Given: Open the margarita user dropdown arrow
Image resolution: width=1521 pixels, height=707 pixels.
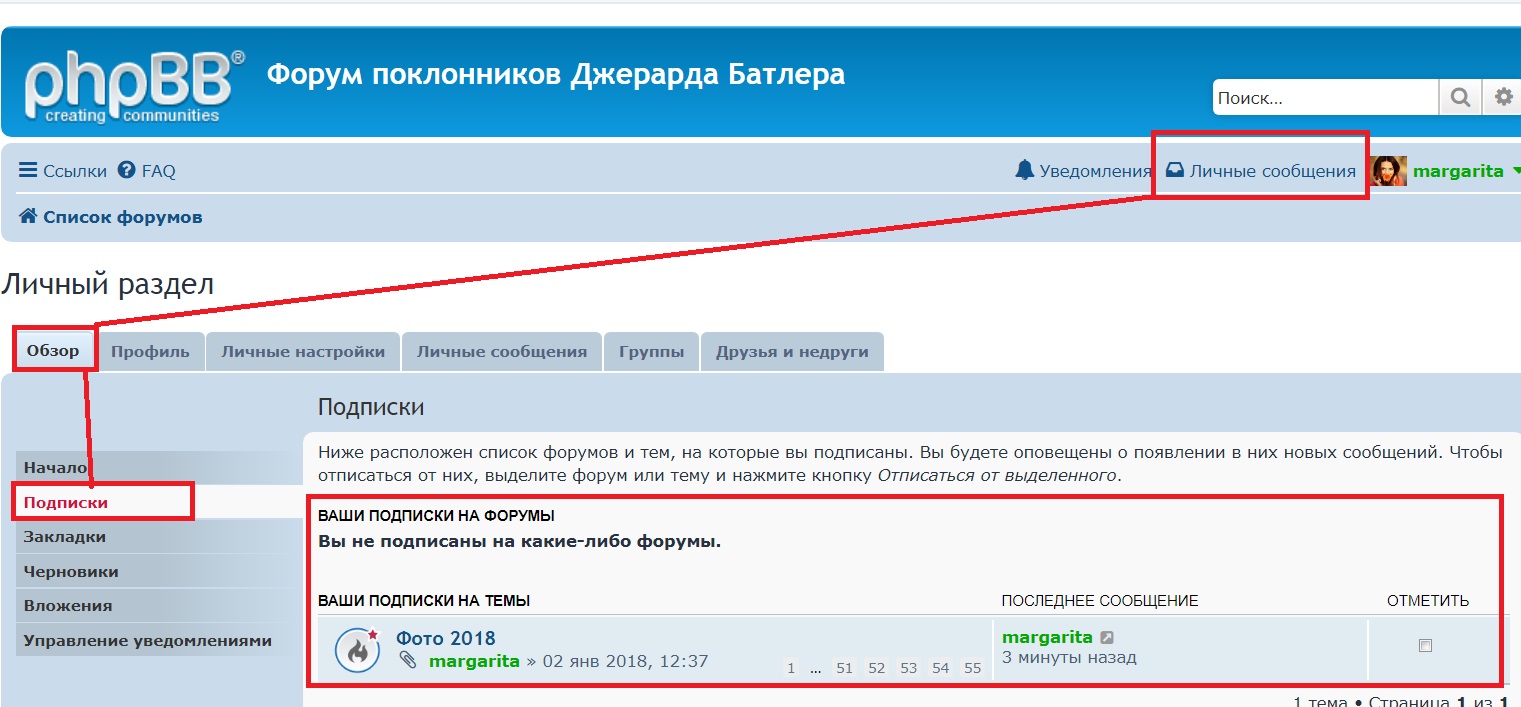Looking at the screenshot, I should click(1515, 171).
